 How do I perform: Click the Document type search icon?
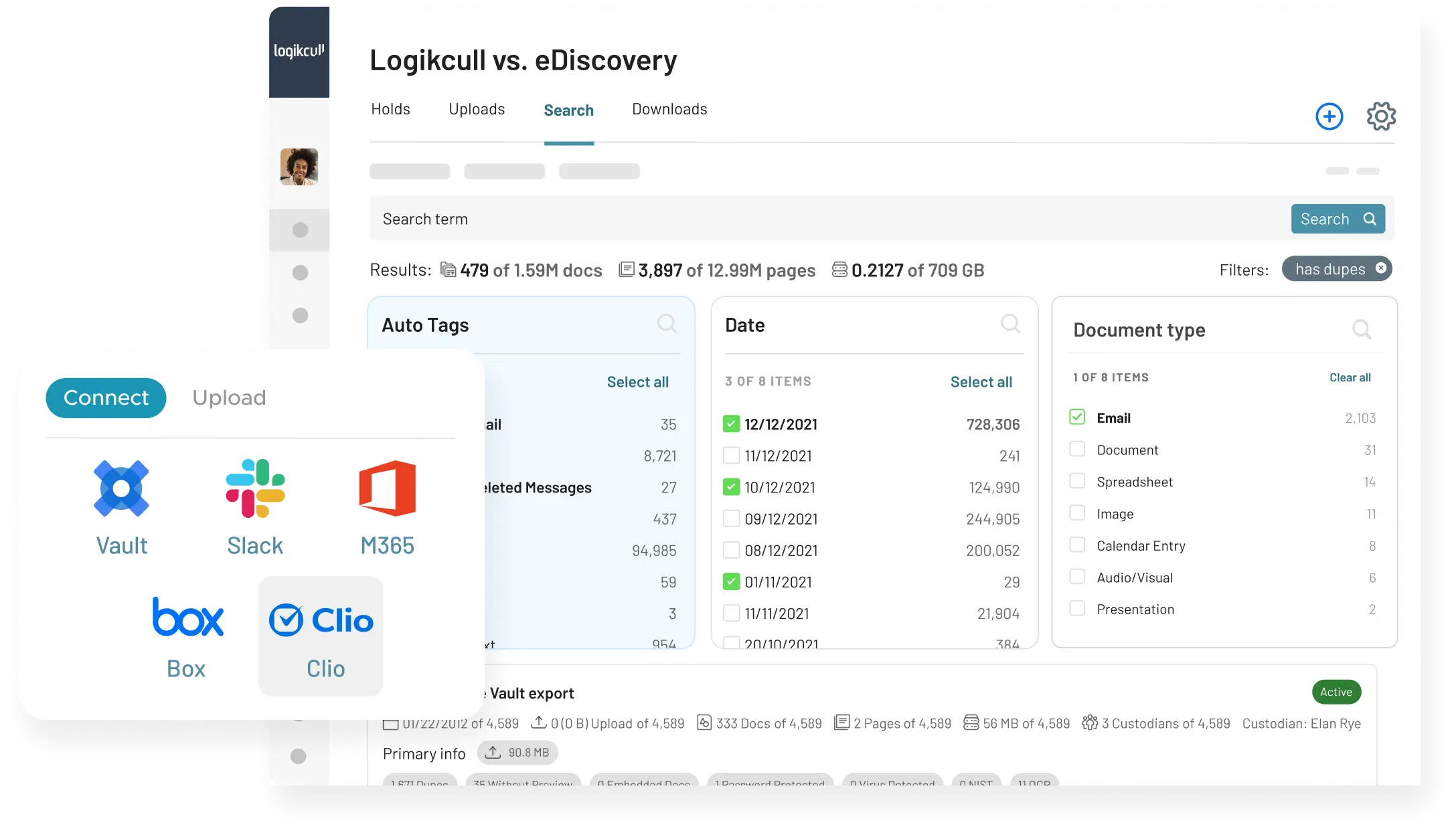(1362, 329)
